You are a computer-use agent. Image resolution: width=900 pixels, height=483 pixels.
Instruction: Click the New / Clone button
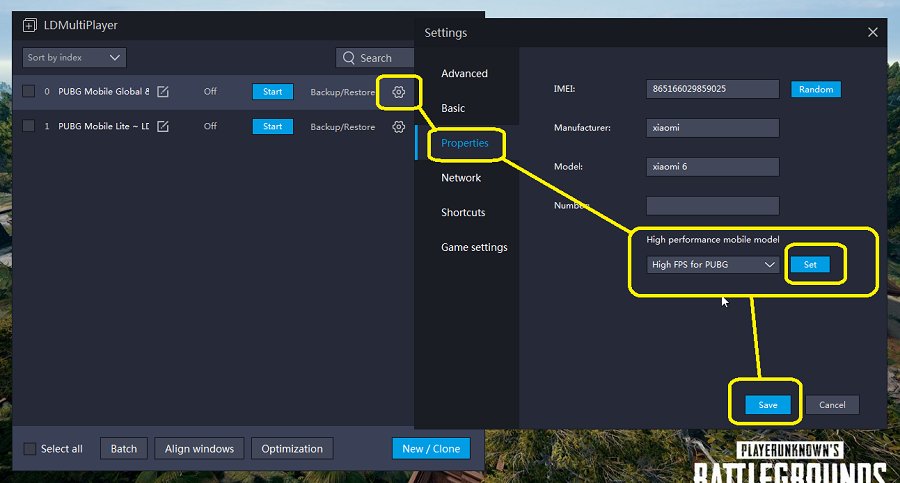(x=431, y=449)
